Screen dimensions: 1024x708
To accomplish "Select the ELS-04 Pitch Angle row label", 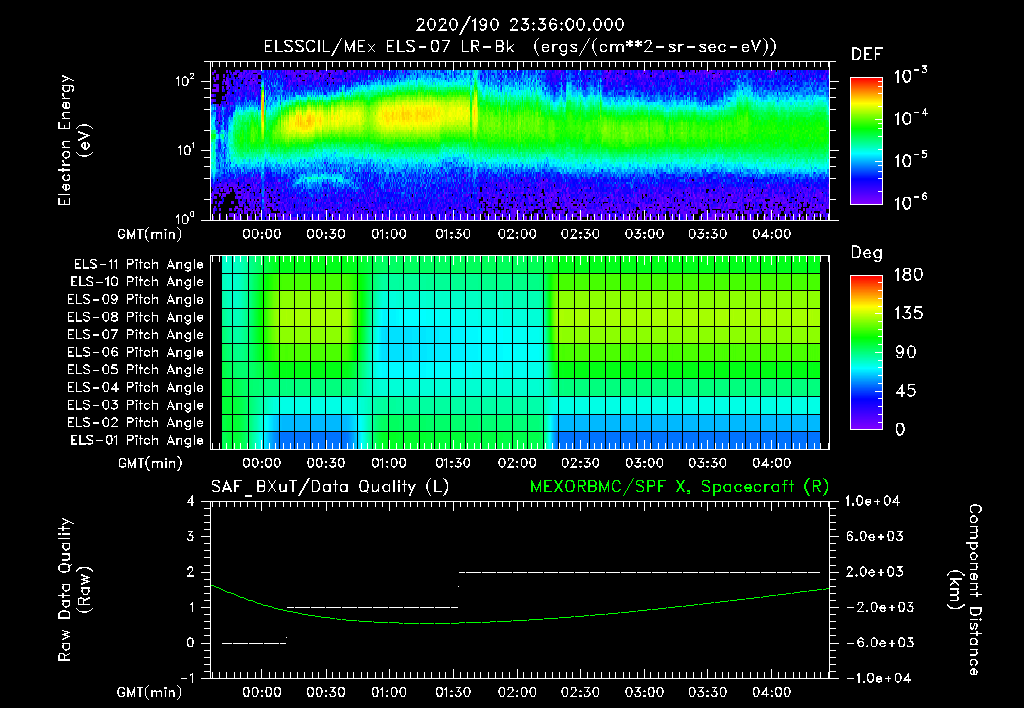I will [x=136, y=387].
